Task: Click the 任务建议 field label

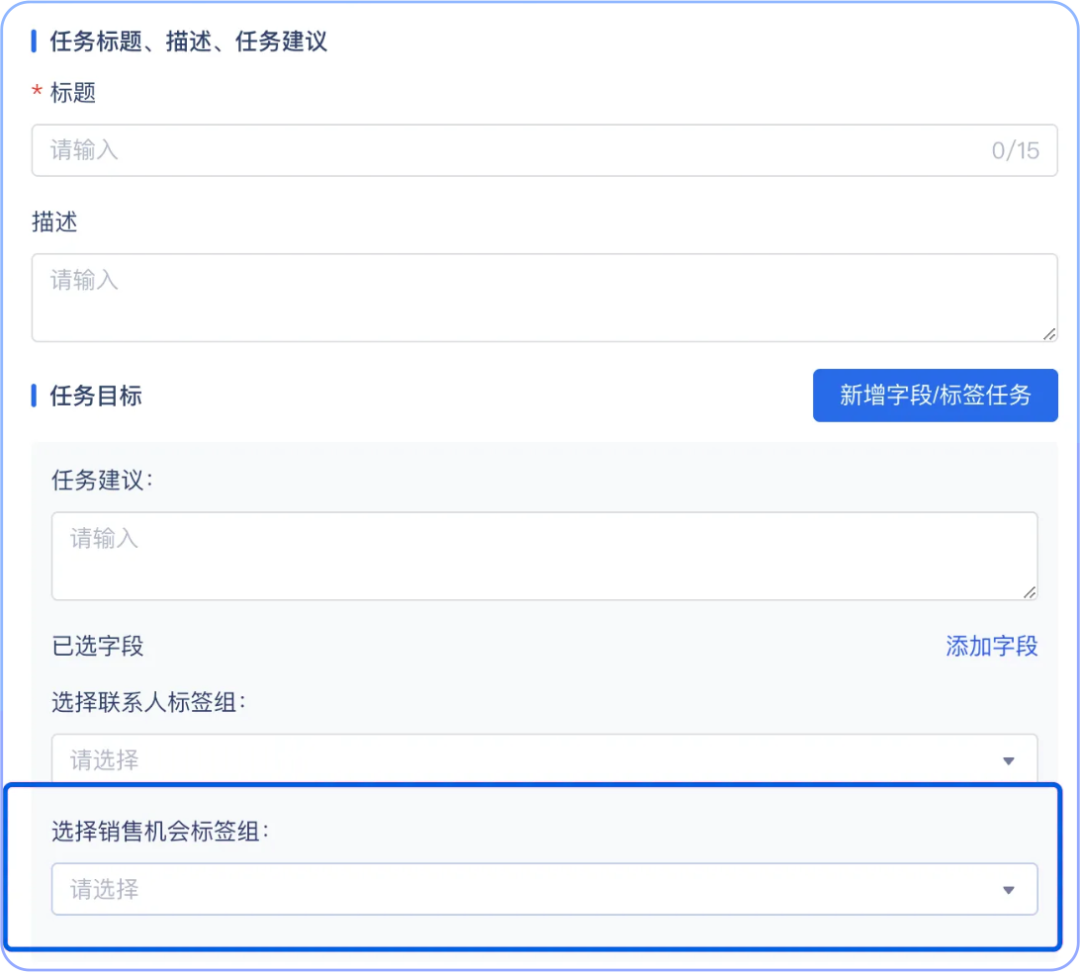Action: [102, 480]
